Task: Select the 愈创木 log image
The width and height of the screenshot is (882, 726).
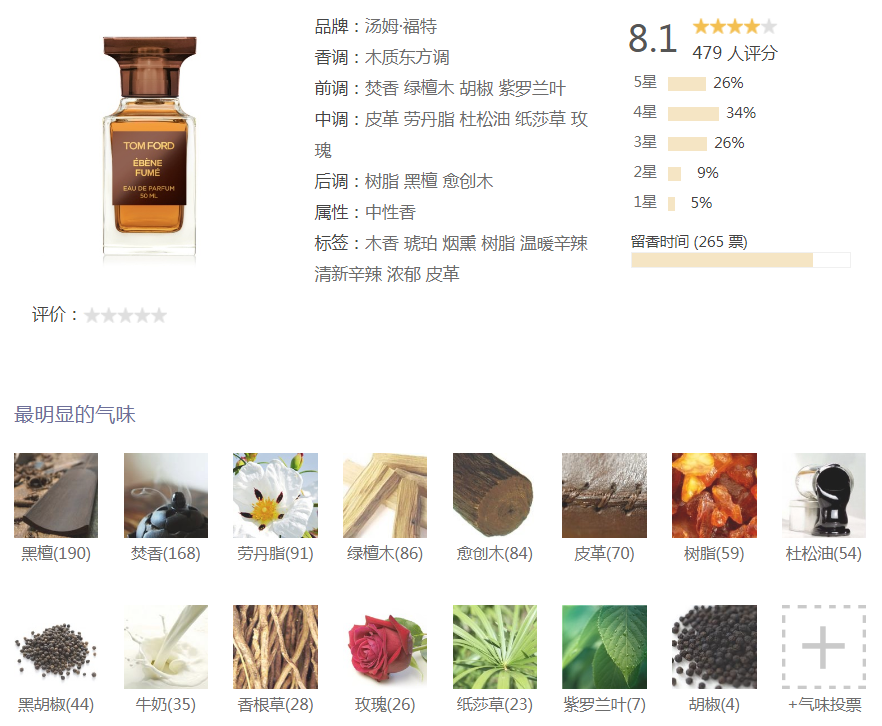Action: (x=495, y=495)
